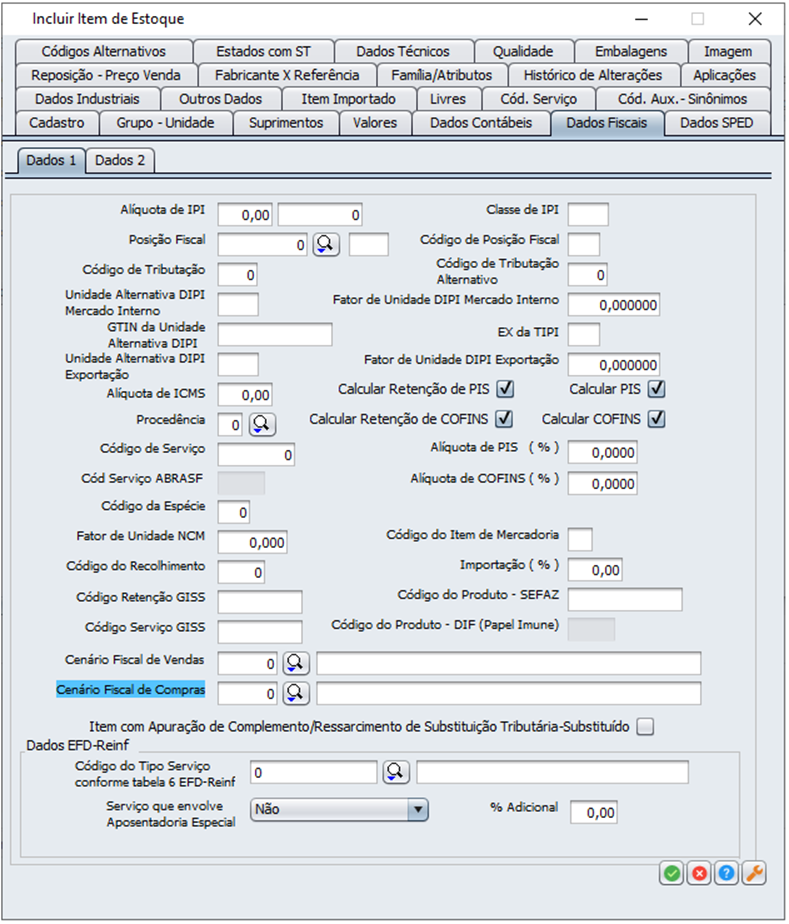This screenshot has height=924, width=789.
Task: Uncheck Calcular Retenção de PIS
Action: tap(506, 389)
